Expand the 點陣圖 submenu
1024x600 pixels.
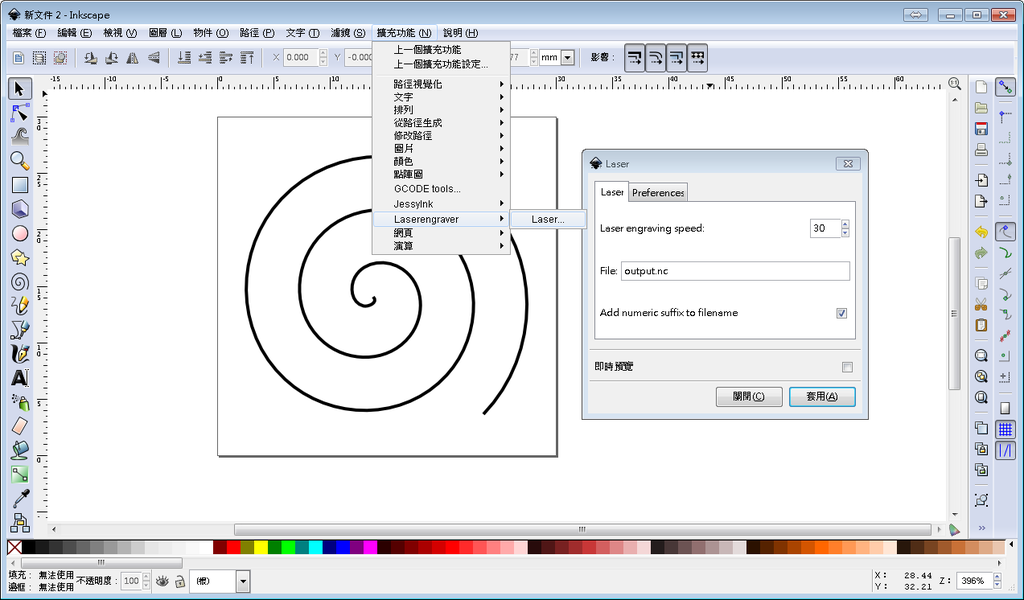[441, 174]
